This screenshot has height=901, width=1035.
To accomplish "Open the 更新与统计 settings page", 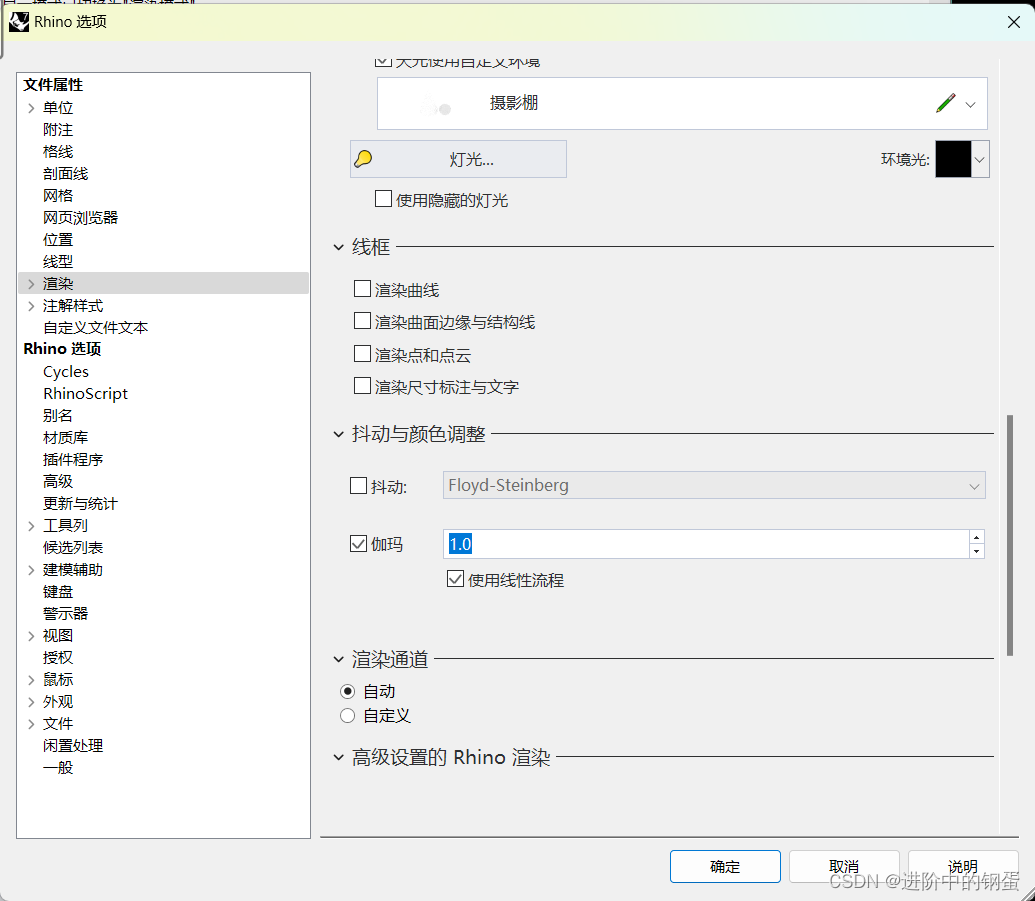I will pyautogui.click(x=81, y=504).
